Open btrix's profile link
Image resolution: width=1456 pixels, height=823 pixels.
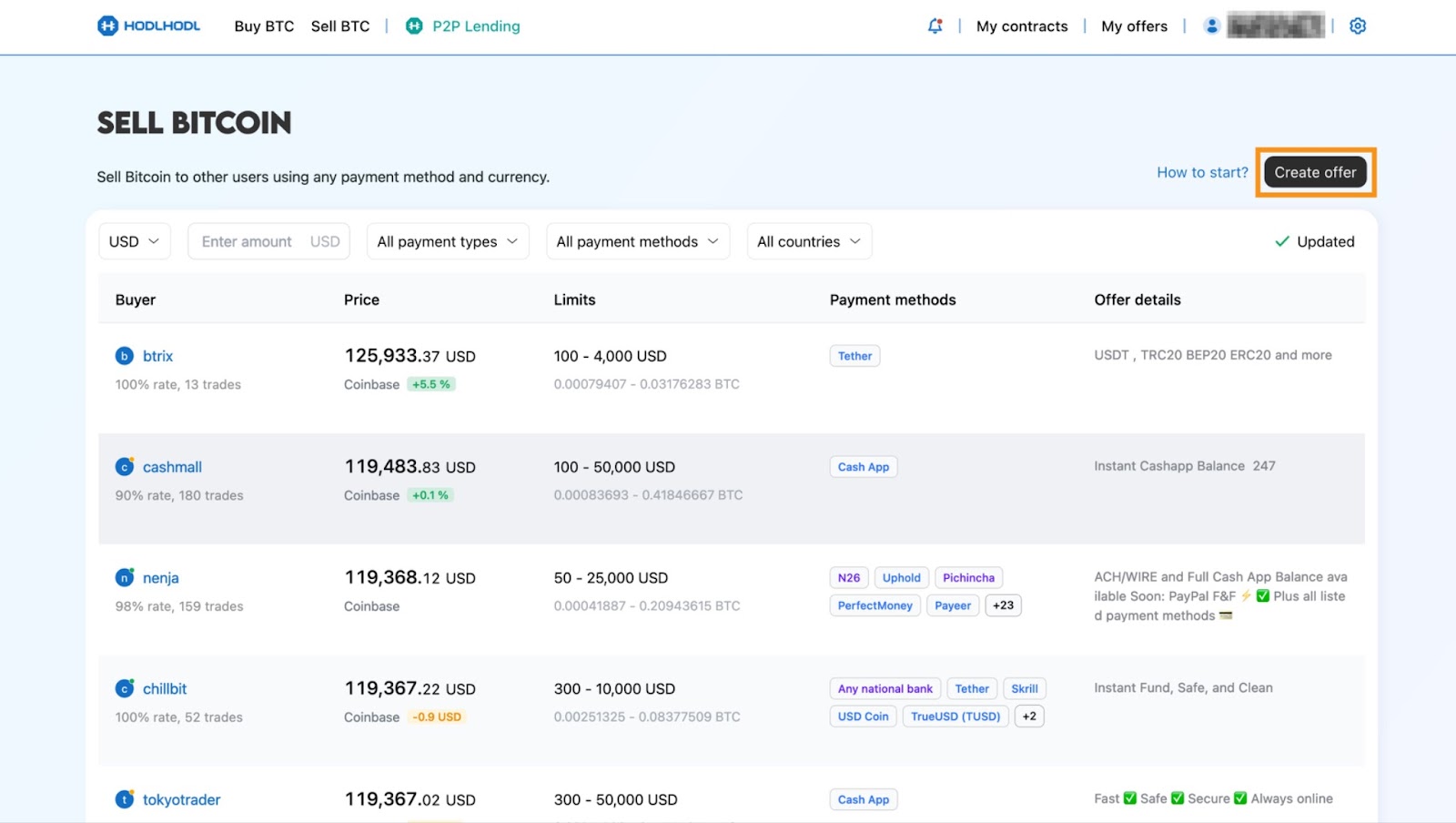click(157, 356)
